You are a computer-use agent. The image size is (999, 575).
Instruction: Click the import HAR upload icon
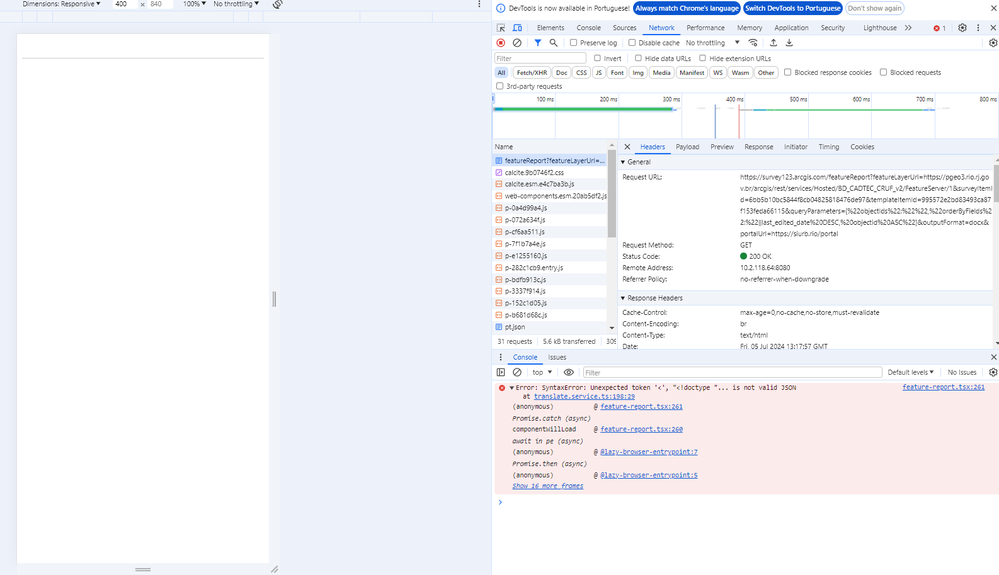coord(773,43)
